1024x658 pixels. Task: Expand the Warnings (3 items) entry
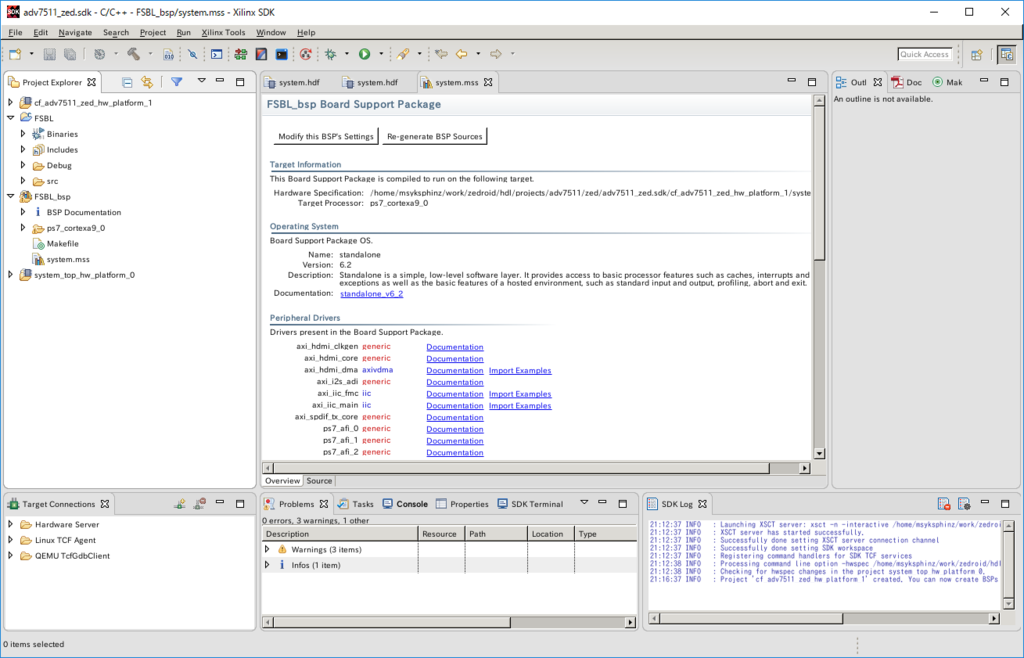(269, 549)
